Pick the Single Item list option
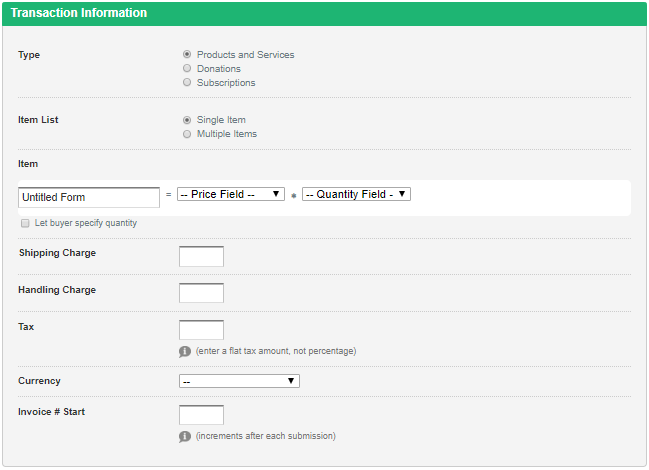 [187, 120]
